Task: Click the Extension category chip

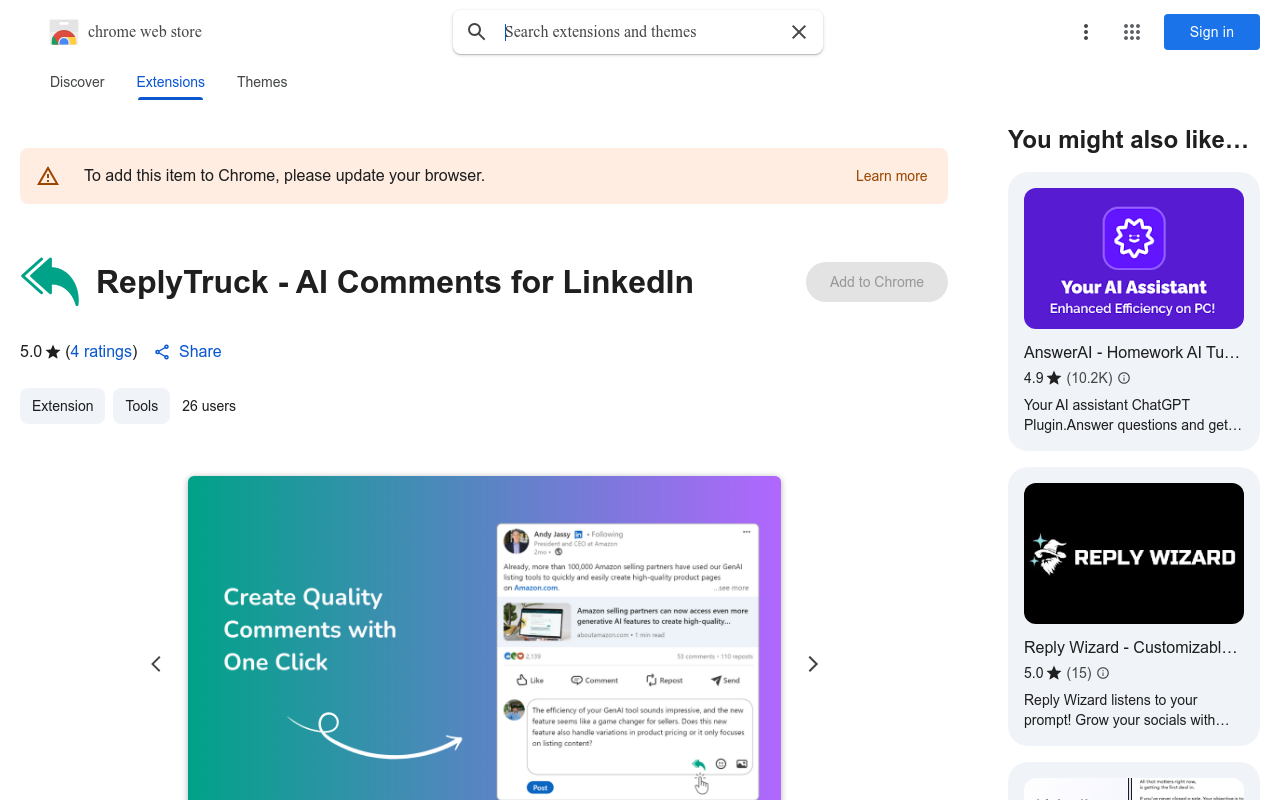Action: point(62,406)
